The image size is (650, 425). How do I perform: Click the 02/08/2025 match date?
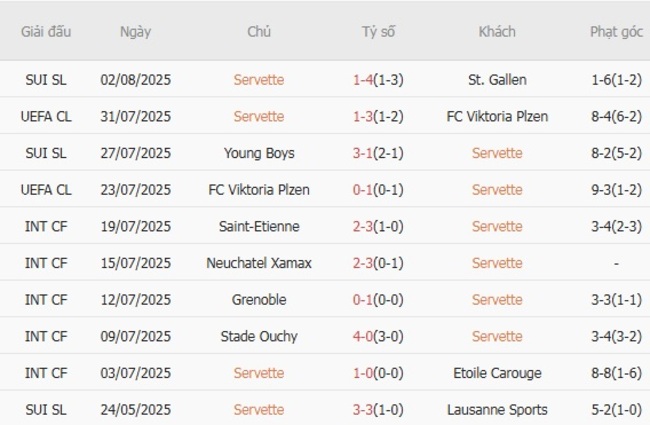pyautogui.click(x=135, y=80)
